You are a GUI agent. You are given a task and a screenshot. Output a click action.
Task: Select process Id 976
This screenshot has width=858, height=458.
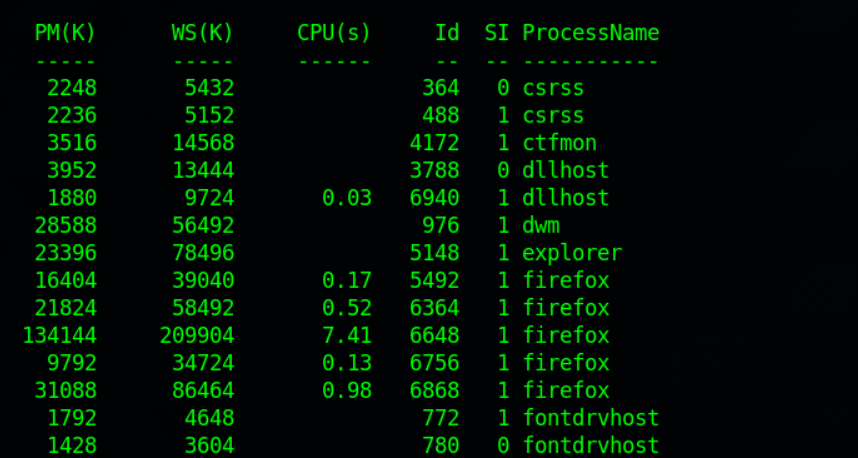(440, 225)
